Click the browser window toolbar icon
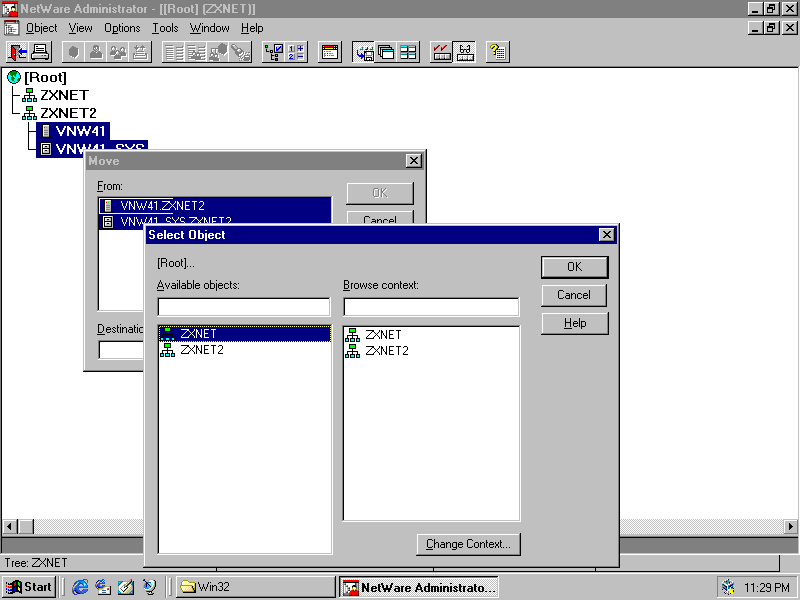This screenshot has height=600, width=800. (x=330, y=52)
